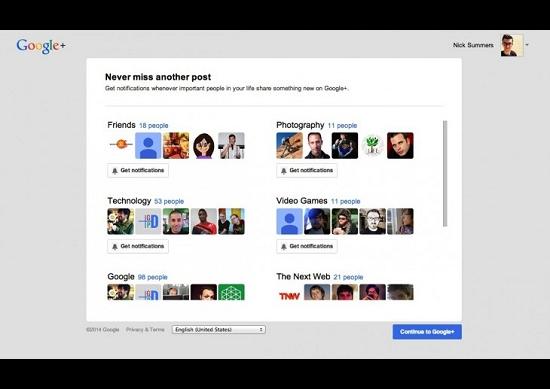This screenshot has height=389, width=550.
Task: Select the green geometric cube avatar in Google circle
Action: pyautogui.click(x=232, y=292)
